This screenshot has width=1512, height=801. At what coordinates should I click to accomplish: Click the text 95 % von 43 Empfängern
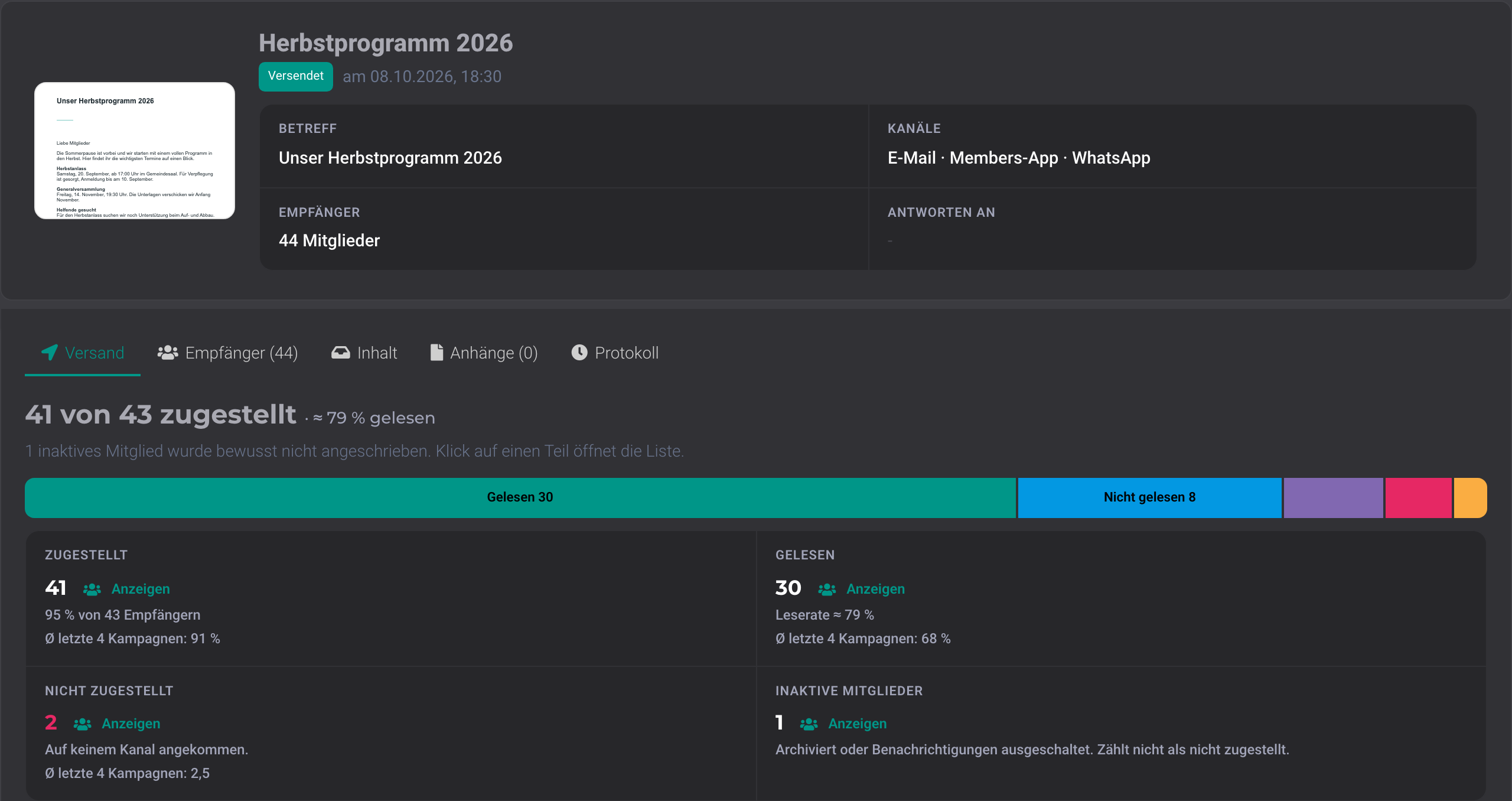click(123, 615)
